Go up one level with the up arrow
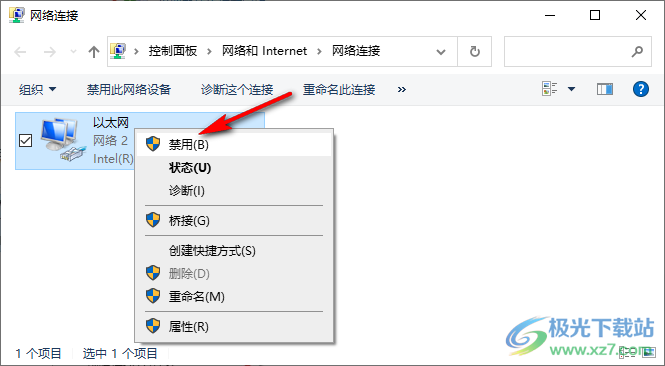Screen dimensions: 665x366 click(x=94, y=52)
